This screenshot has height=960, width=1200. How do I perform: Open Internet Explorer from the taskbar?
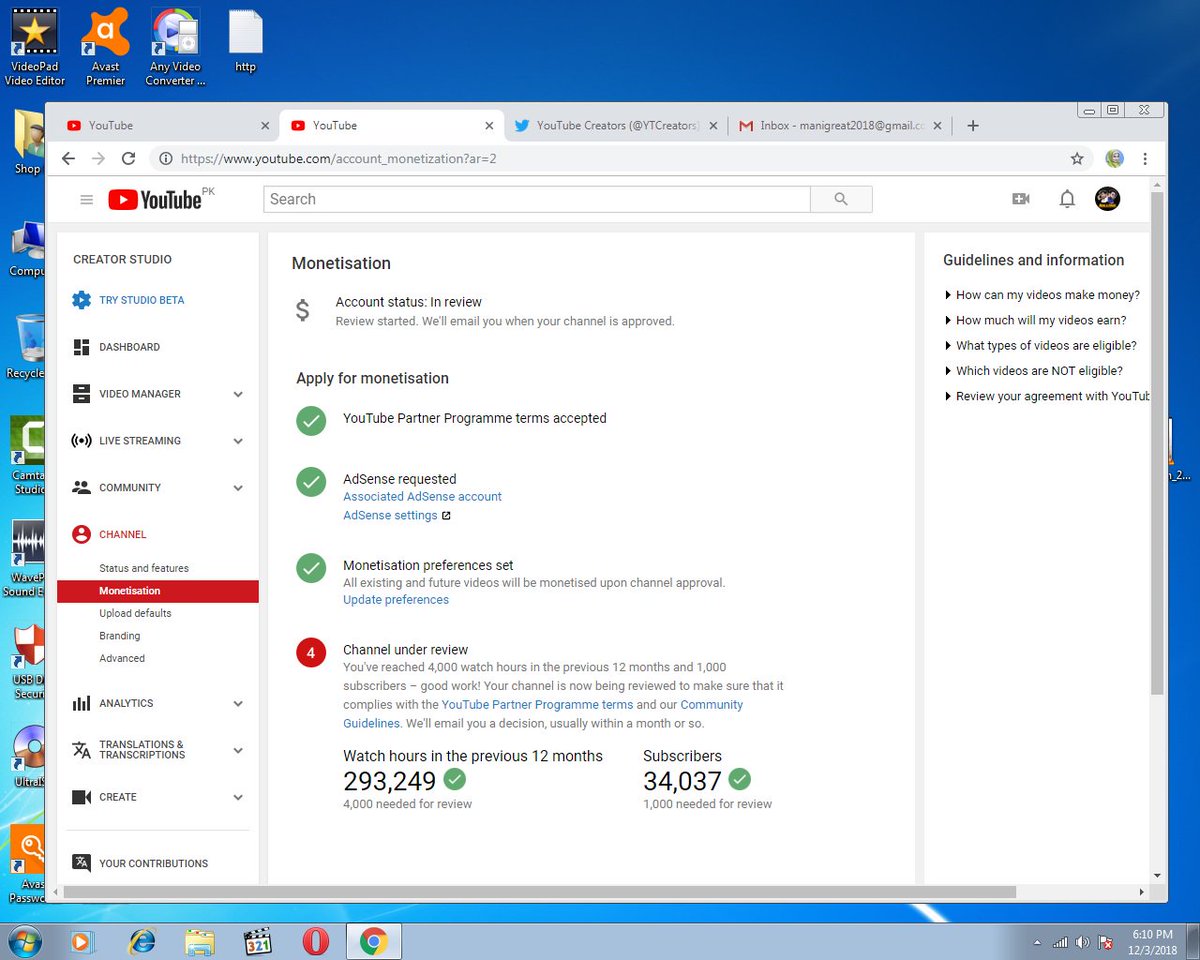(x=143, y=941)
